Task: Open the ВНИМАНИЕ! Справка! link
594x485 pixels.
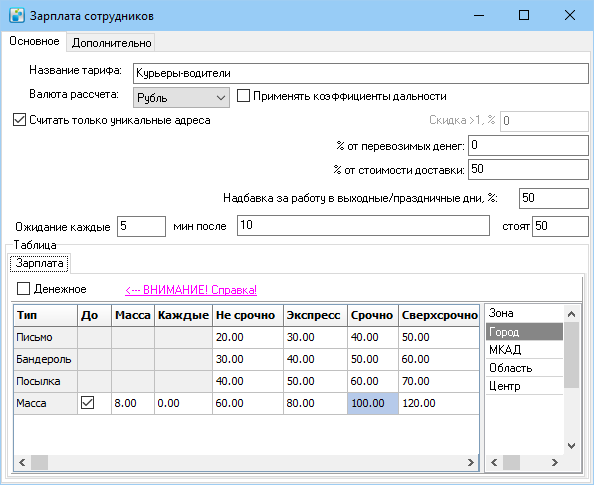Action: 191,290
